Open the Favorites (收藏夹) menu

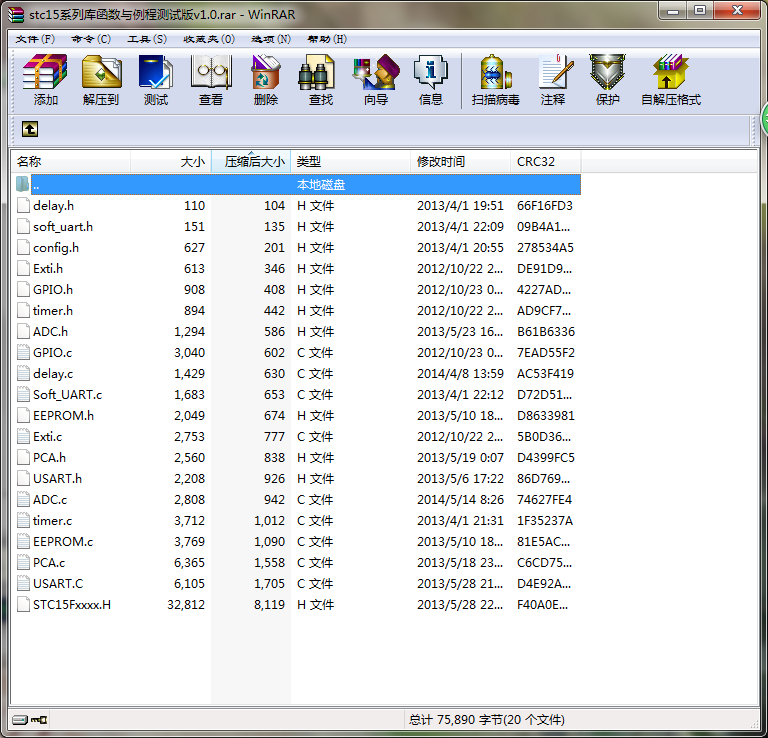click(209, 39)
